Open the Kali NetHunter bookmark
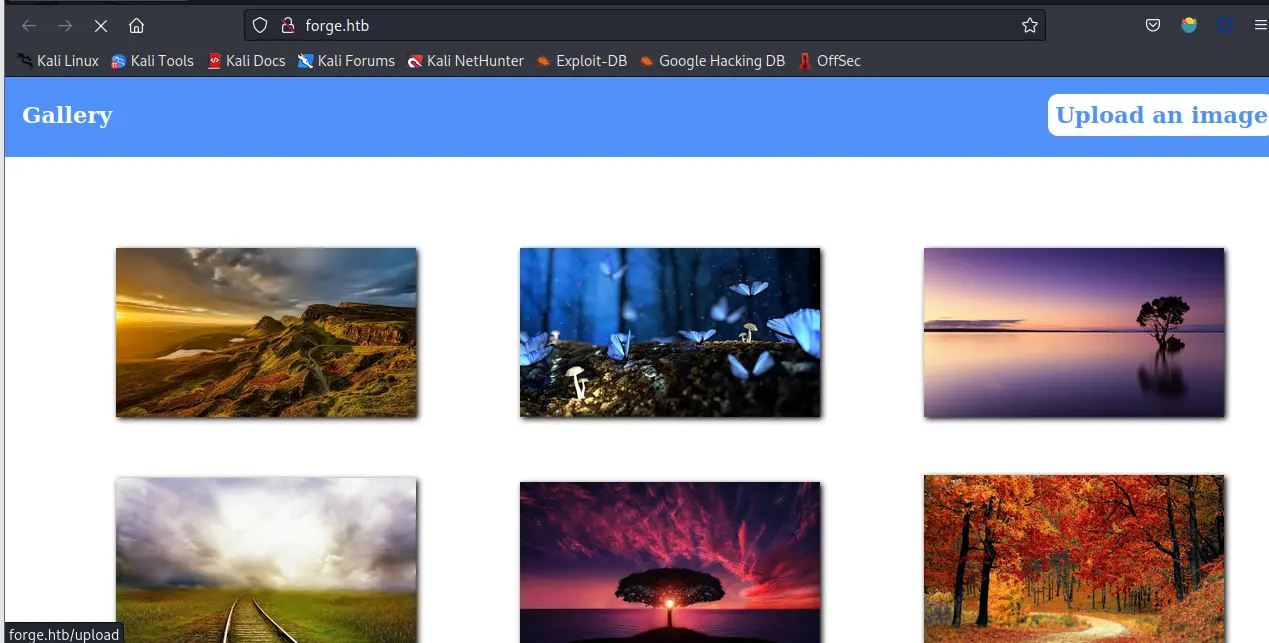This screenshot has height=643, width=1269. click(465, 61)
